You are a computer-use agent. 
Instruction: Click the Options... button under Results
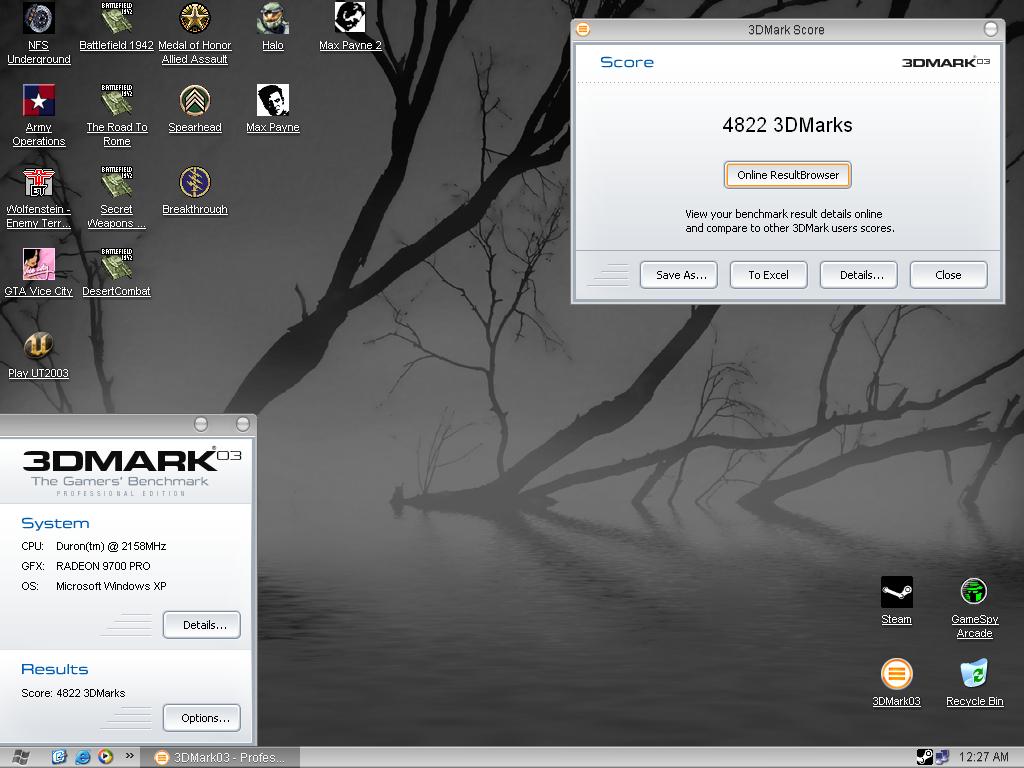[202, 718]
